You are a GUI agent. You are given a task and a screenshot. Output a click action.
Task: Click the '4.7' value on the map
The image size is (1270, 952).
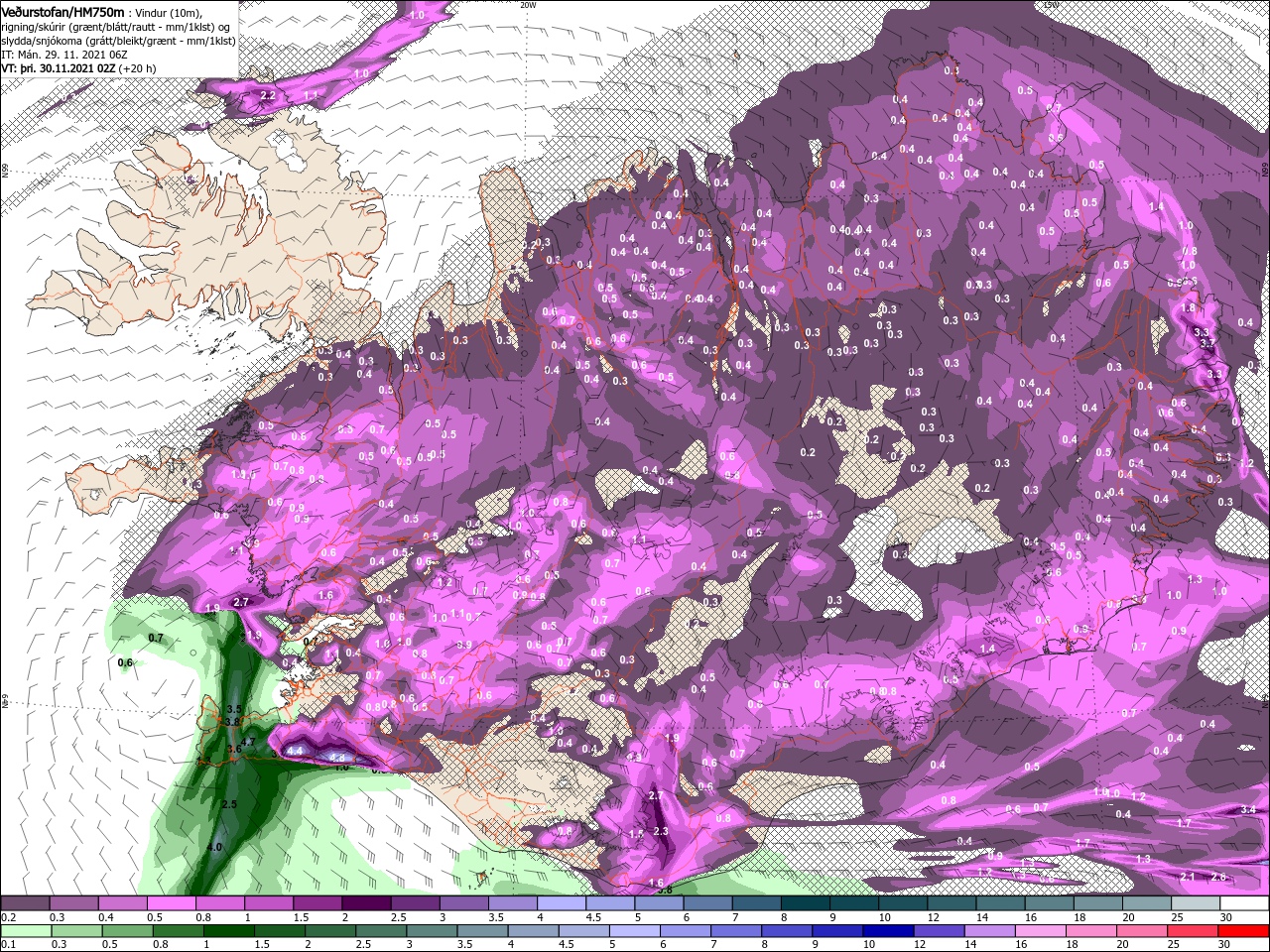click(x=248, y=741)
